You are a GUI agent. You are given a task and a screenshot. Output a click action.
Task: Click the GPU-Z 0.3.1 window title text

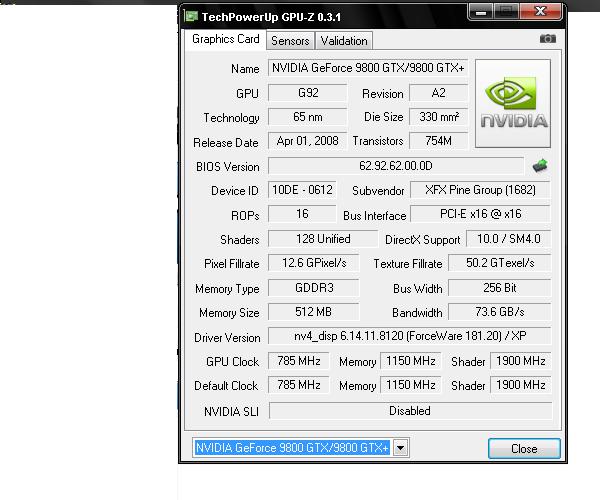click(x=271, y=17)
